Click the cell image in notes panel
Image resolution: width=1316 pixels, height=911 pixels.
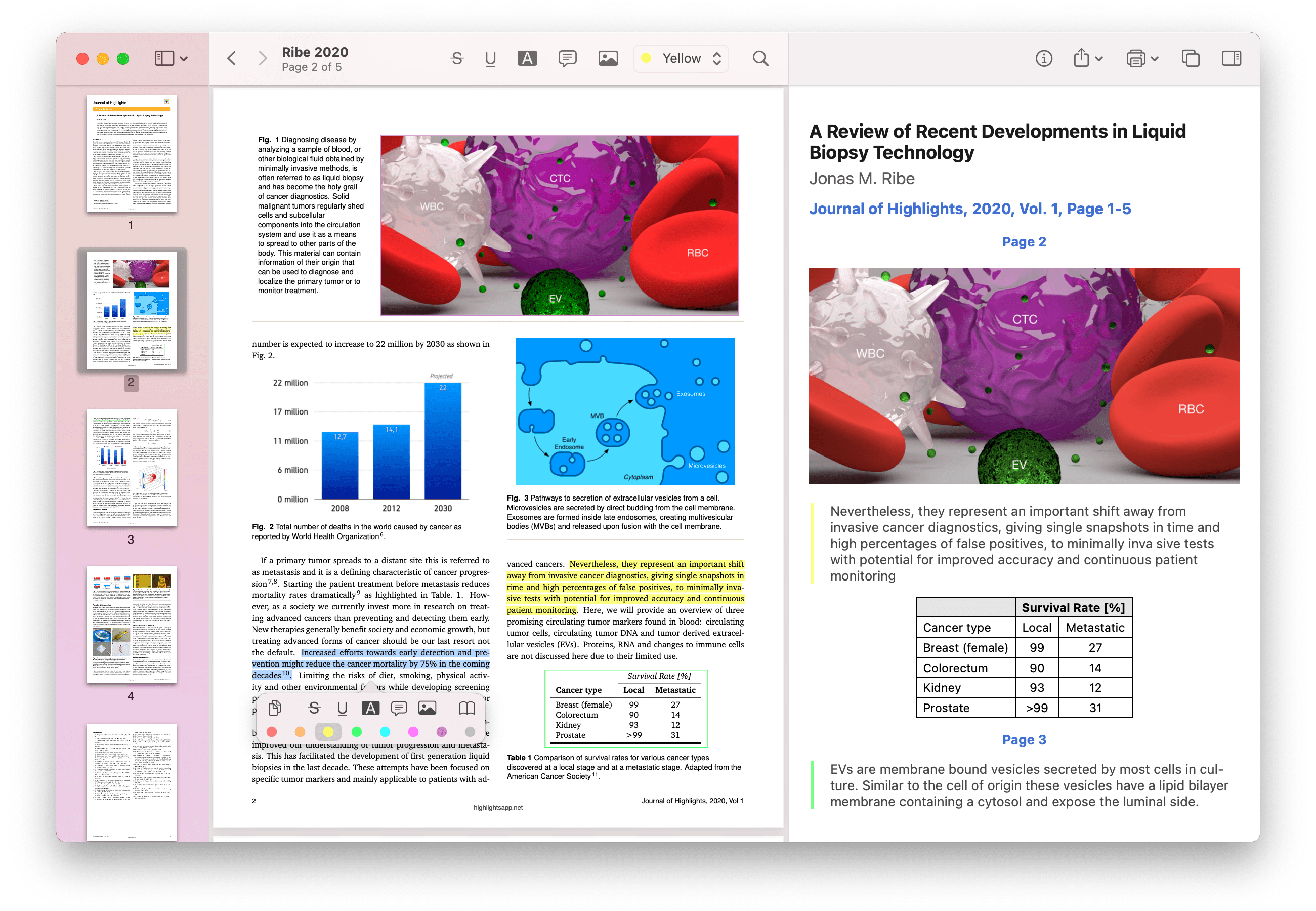pyautogui.click(x=1024, y=376)
